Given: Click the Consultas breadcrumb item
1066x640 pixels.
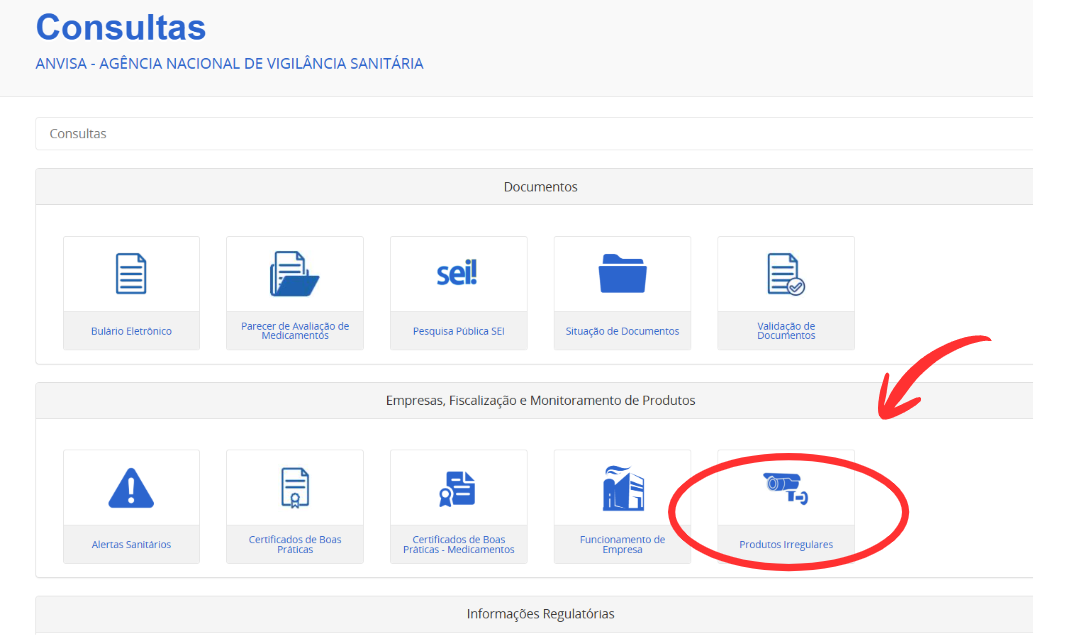Looking at the screenshot, I should [78, 133].
